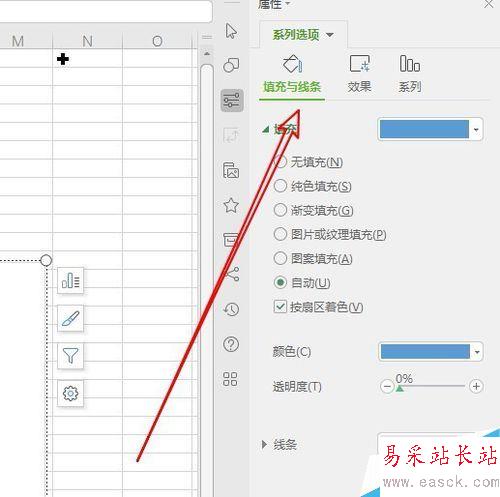Open the 颜色(C) dropdown arrow
500x497 pixels.
pyautogui.click(x=477, y=352)
